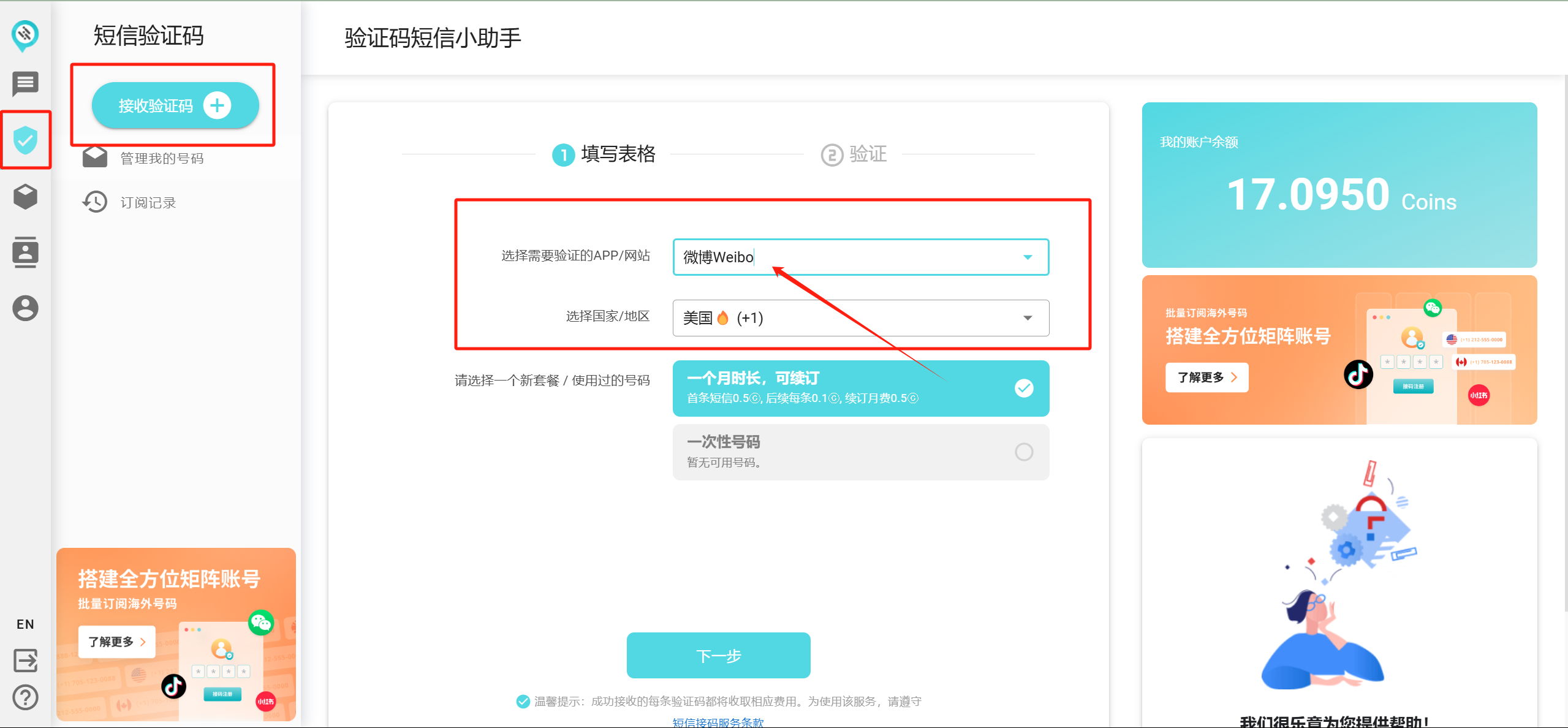
Task: Select the 一次性号码 radio option
Action: point(1024,452)
